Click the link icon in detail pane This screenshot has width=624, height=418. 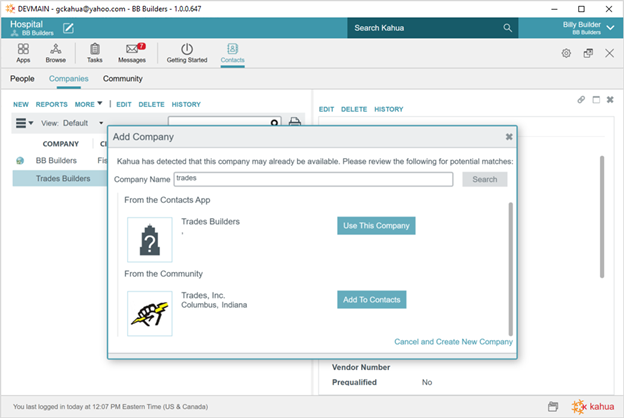pos(581,100)
